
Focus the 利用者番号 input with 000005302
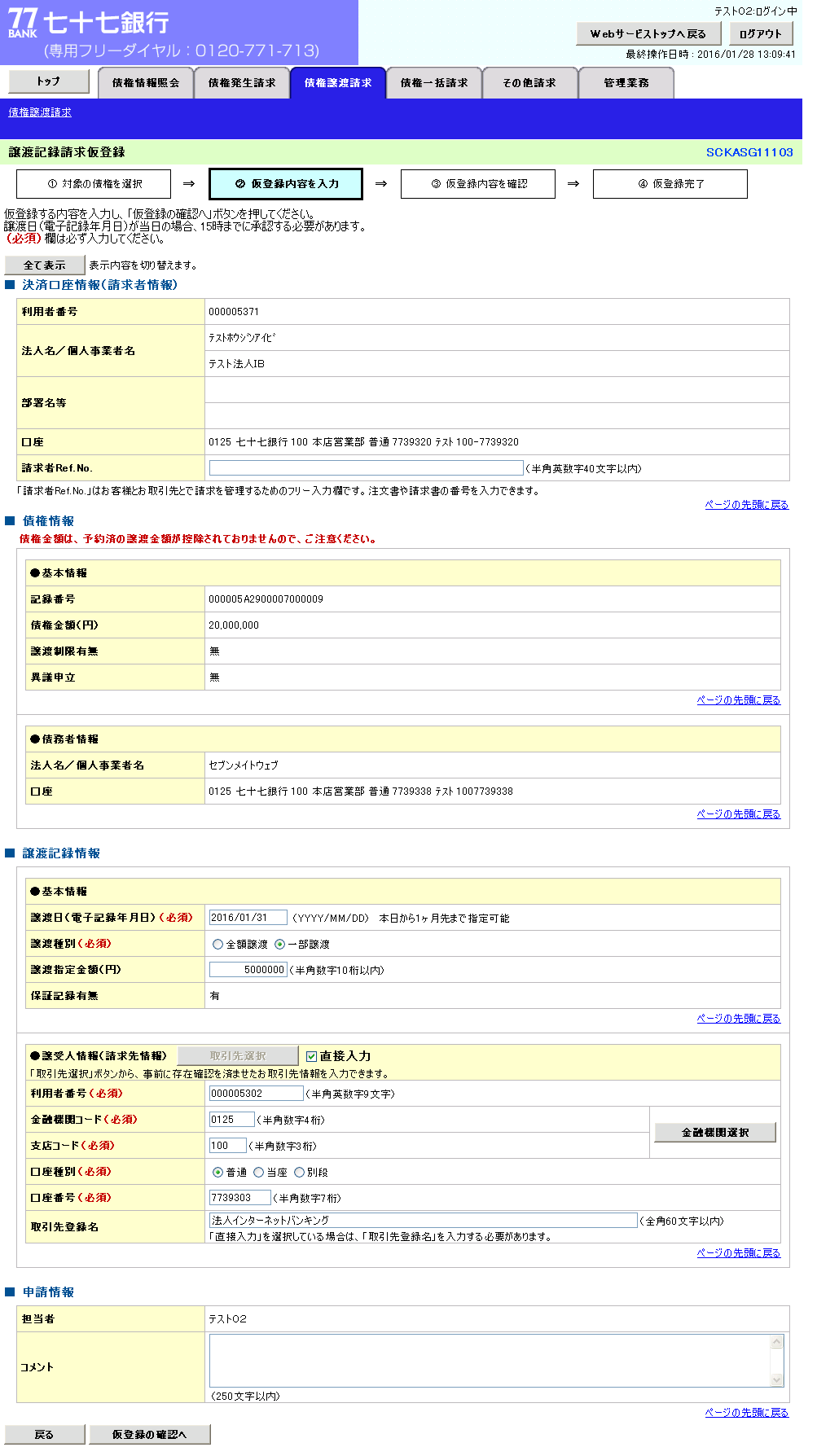(x=257, y=1094)
